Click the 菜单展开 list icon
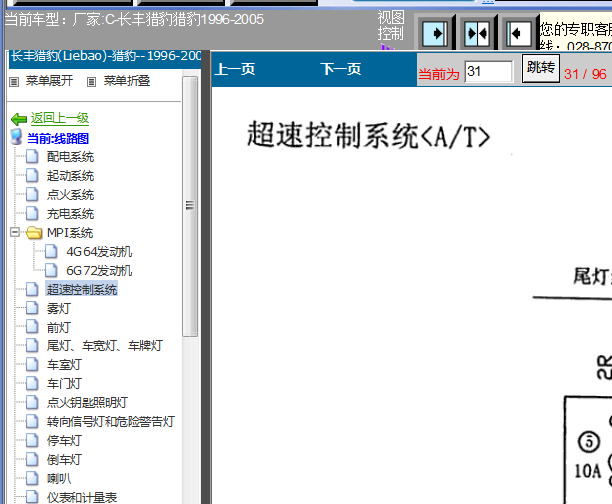The height and width of the screenshot is (504, 612). [14, 82]
